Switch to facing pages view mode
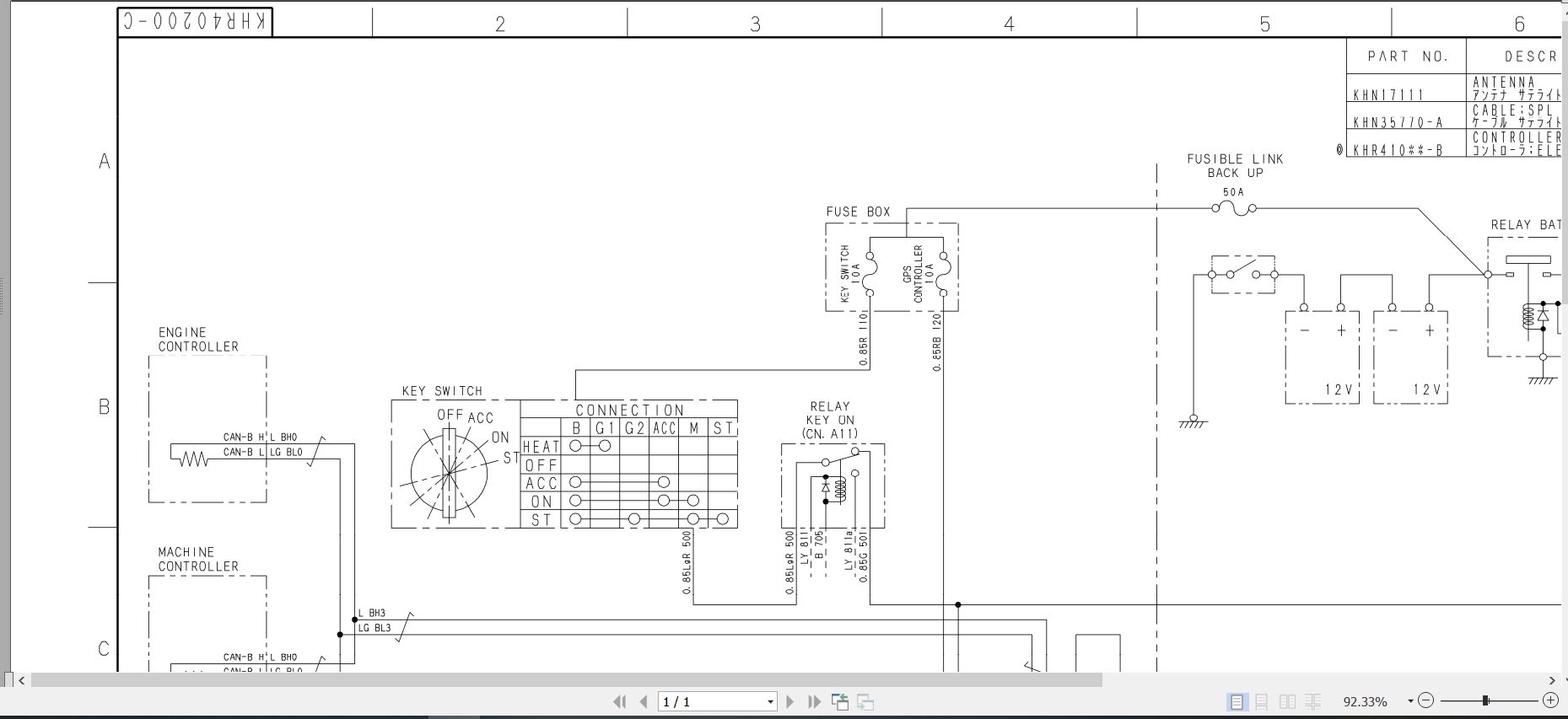 tap(1287, 701)
